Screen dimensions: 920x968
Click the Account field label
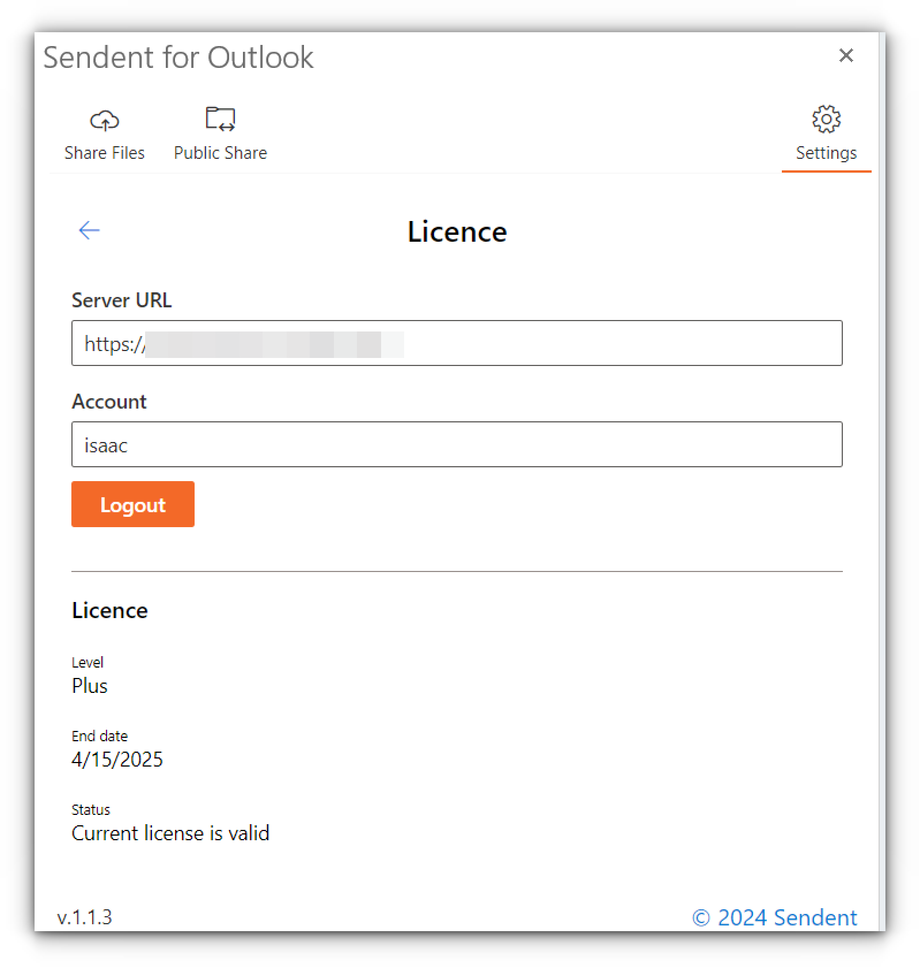click(x=109, y=402)
